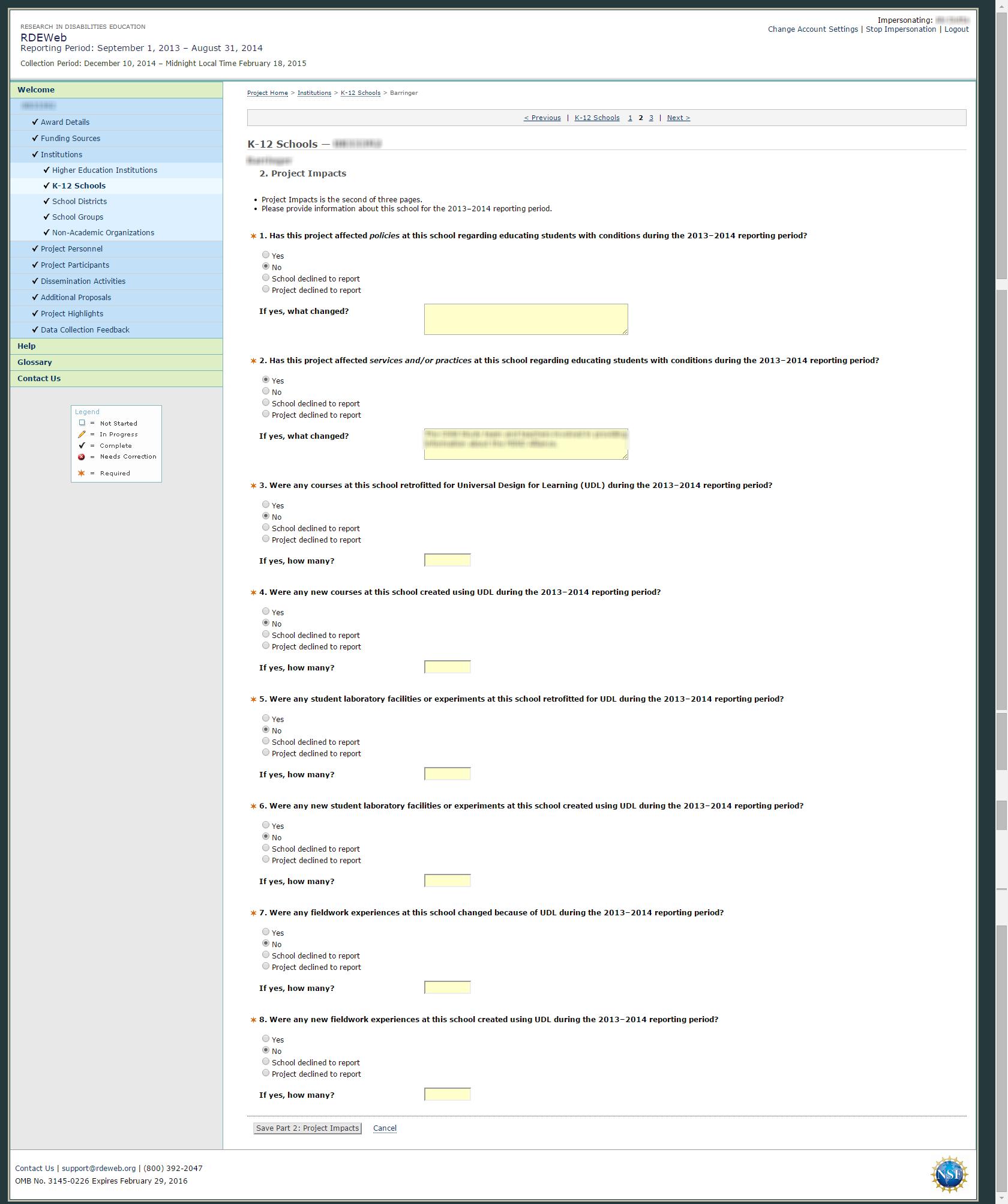Open the Help menu item

click(x=26, y=346)
